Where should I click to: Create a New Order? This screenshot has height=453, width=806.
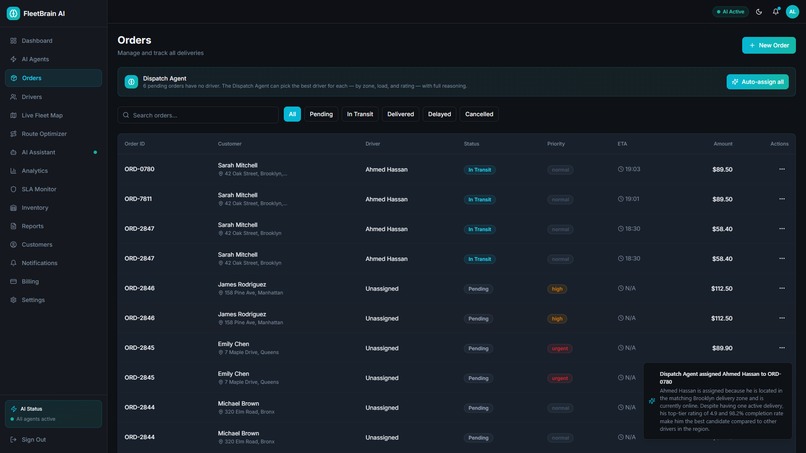(x=768, y=45)
